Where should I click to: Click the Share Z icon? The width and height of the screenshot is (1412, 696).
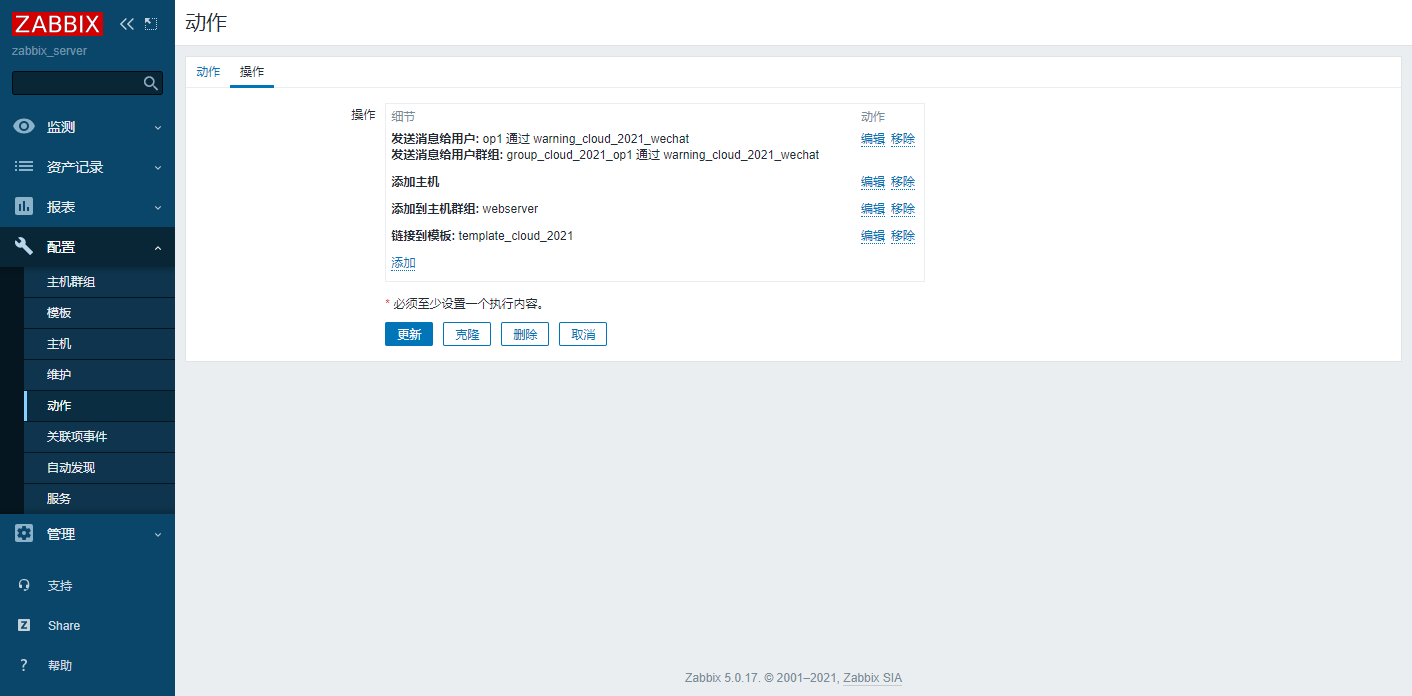(24, 626)
